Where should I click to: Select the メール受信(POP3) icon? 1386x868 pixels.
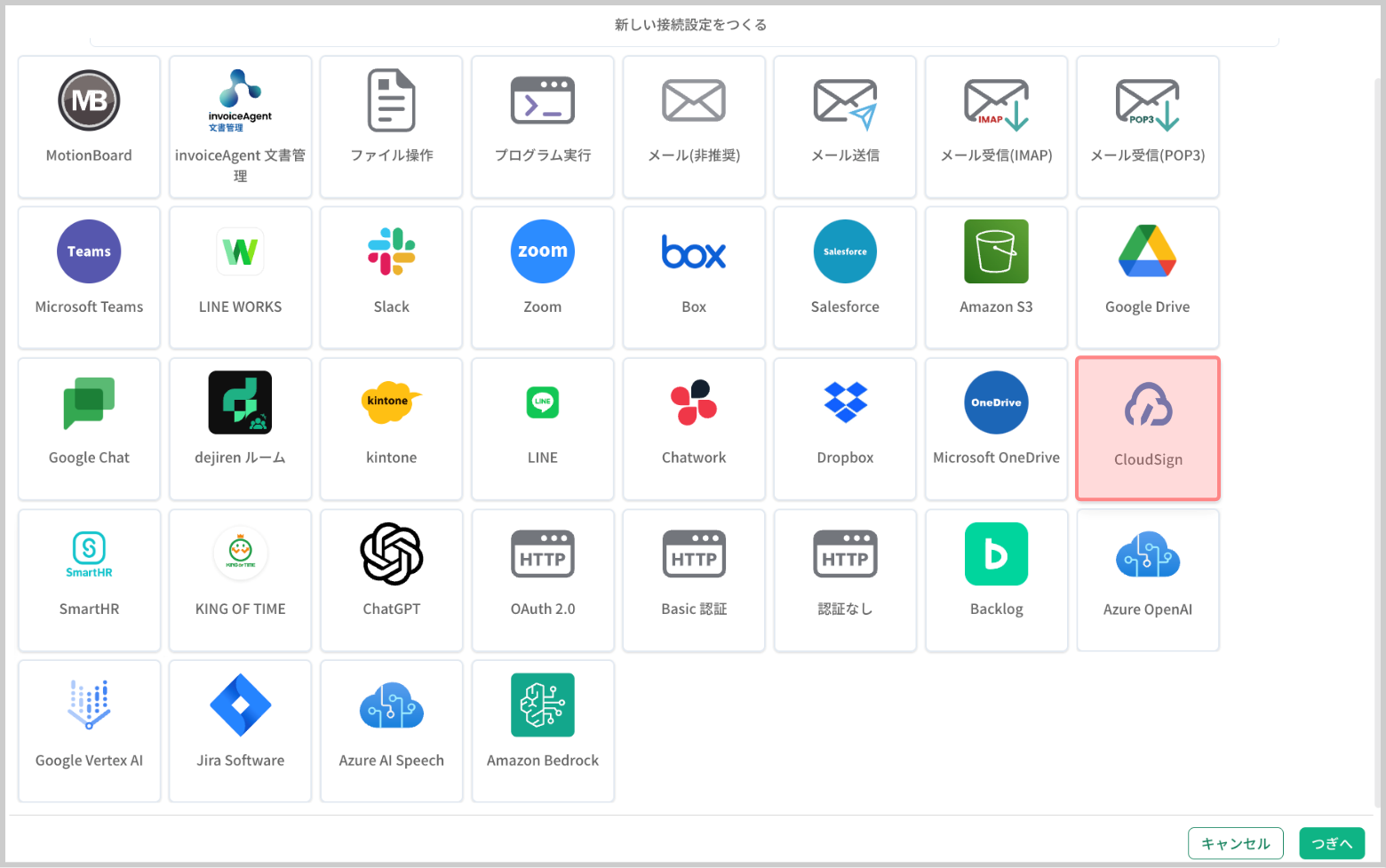[x=1148, y=104]
